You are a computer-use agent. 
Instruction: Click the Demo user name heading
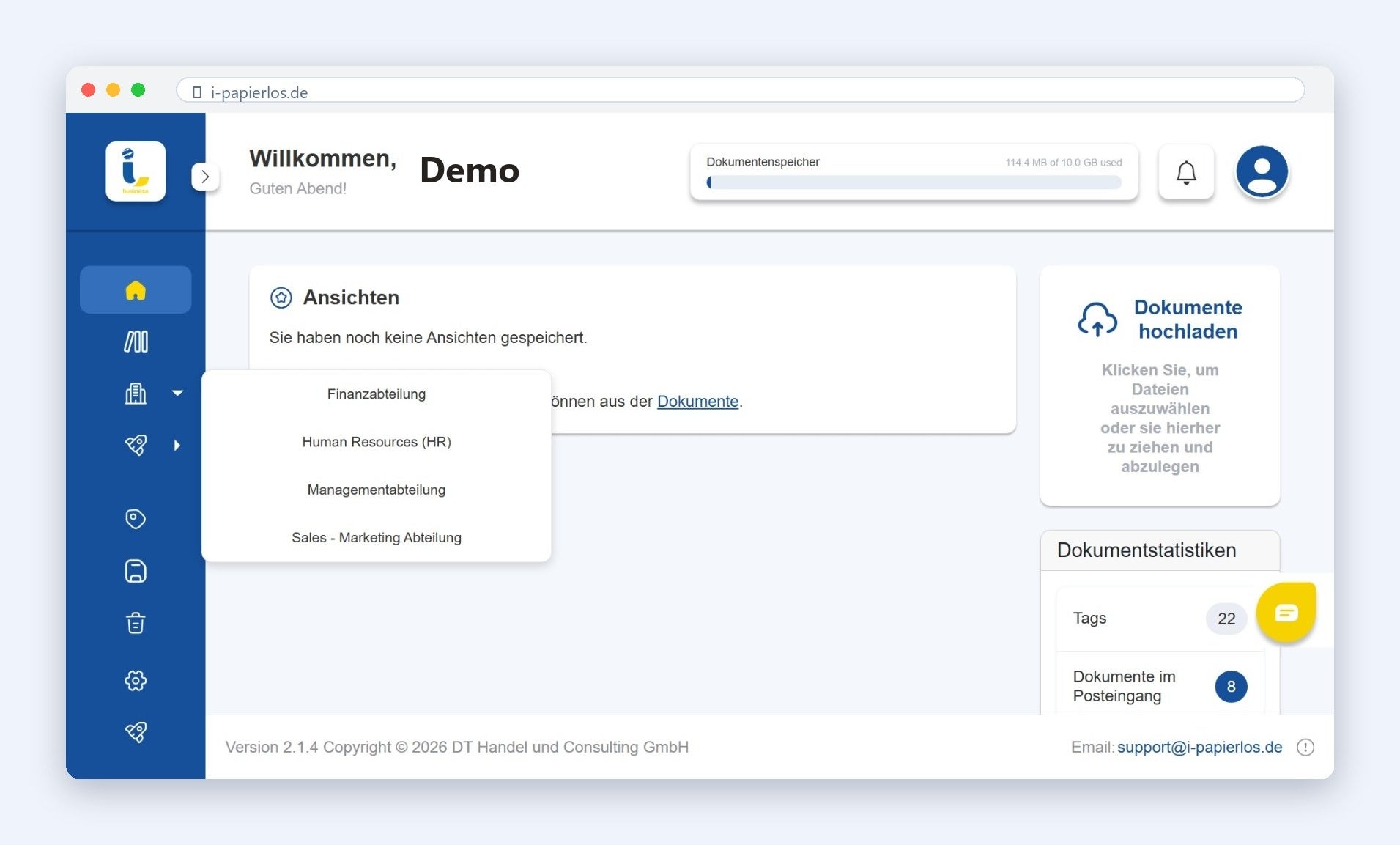tap(470, 171)
